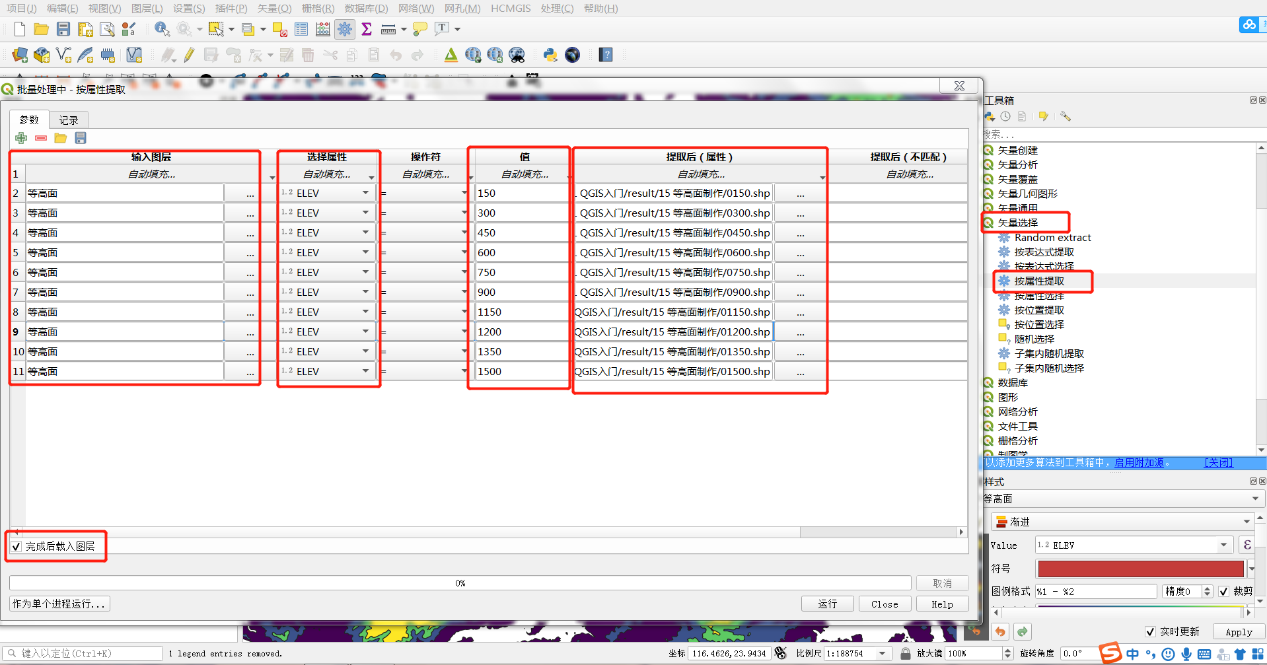Open the 矢量(O) menu
This screenshot has width=1267, height=665.
(x=275, y=8)
